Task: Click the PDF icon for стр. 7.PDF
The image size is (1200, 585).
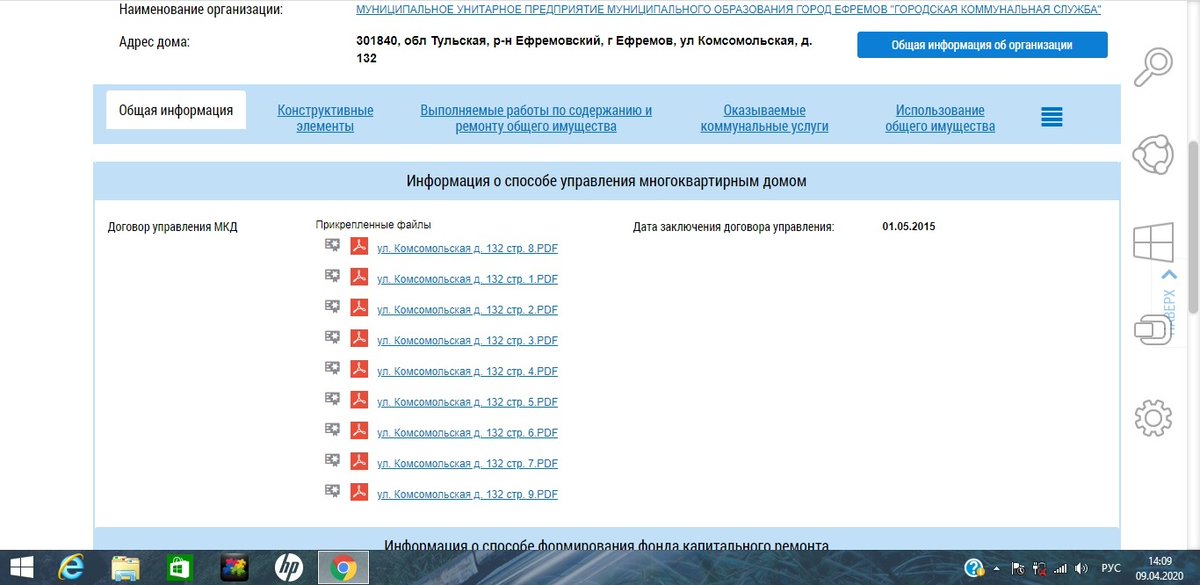Action: coord(359,461)
